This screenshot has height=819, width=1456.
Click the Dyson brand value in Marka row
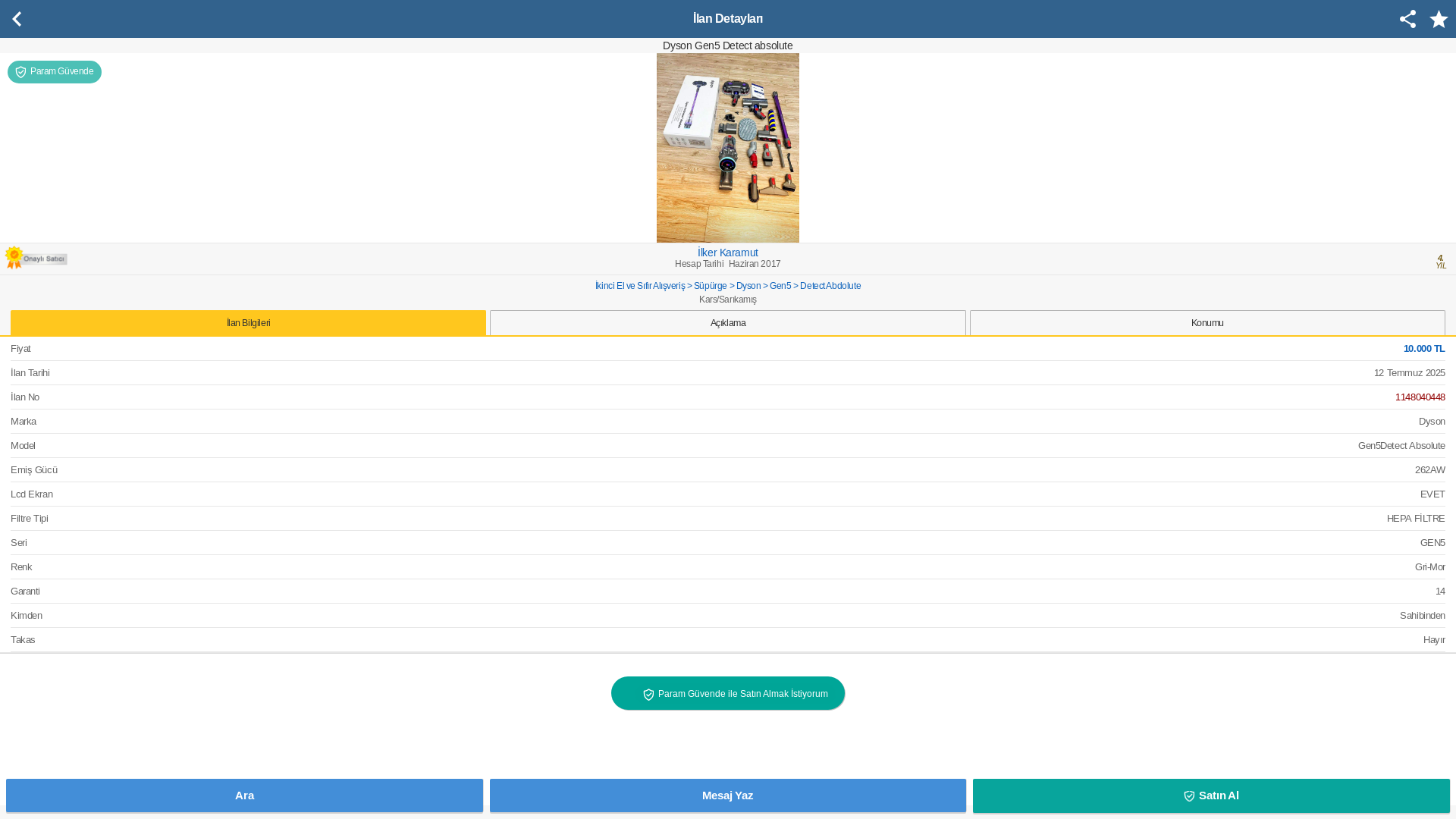[1432, 422]
